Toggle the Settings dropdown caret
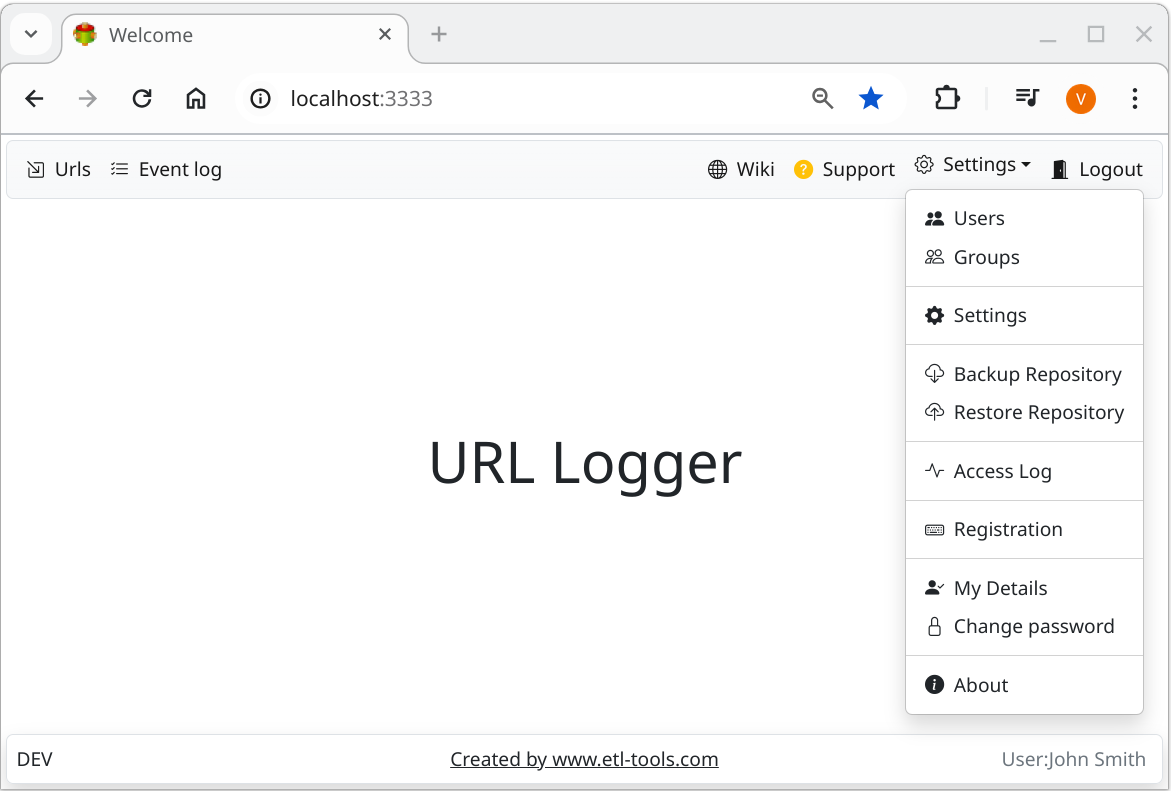This screenshot has height=791, width=1171. click(1025, 164)
